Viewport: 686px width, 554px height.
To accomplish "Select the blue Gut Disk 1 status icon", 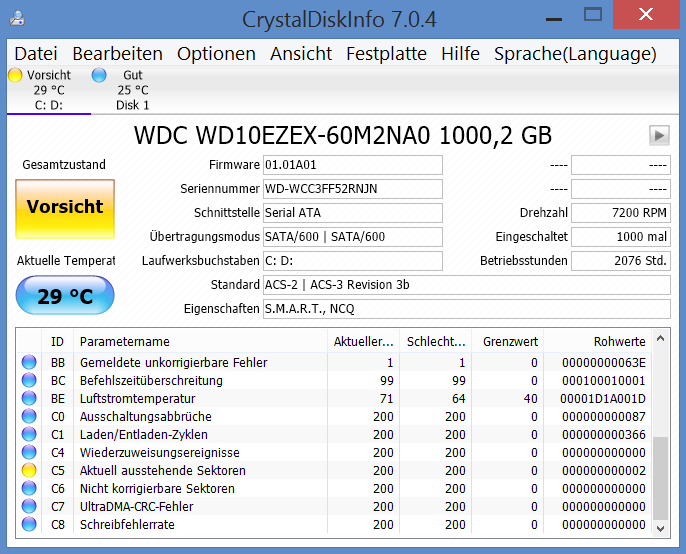I will 99,75.
